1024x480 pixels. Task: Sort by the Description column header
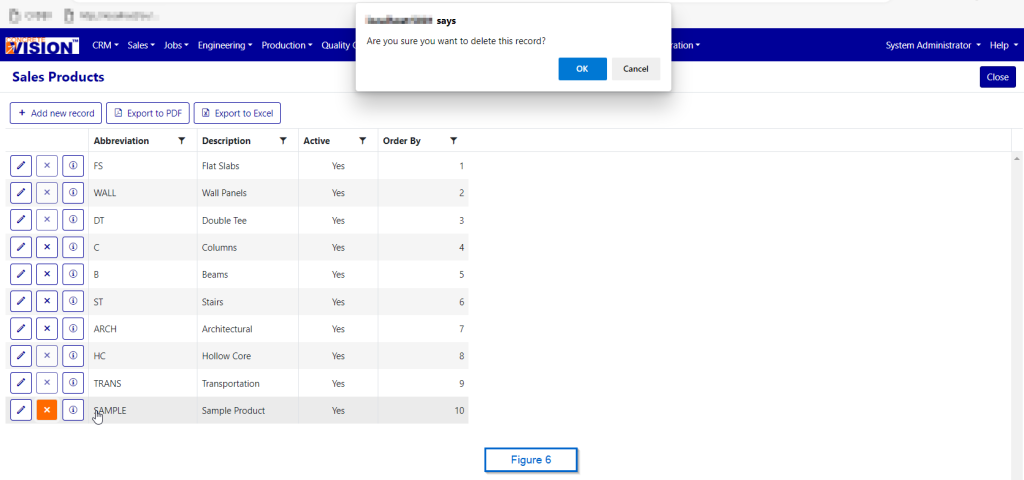click(226, 140)
